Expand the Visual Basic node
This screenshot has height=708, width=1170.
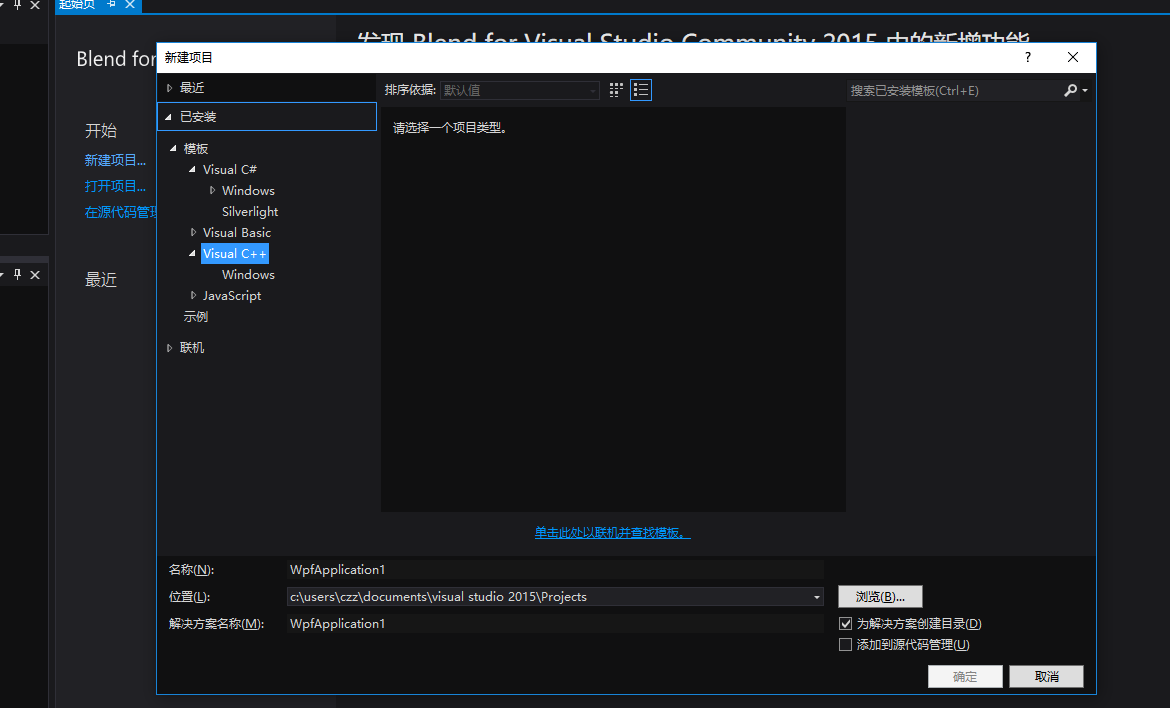pos(193,232)
